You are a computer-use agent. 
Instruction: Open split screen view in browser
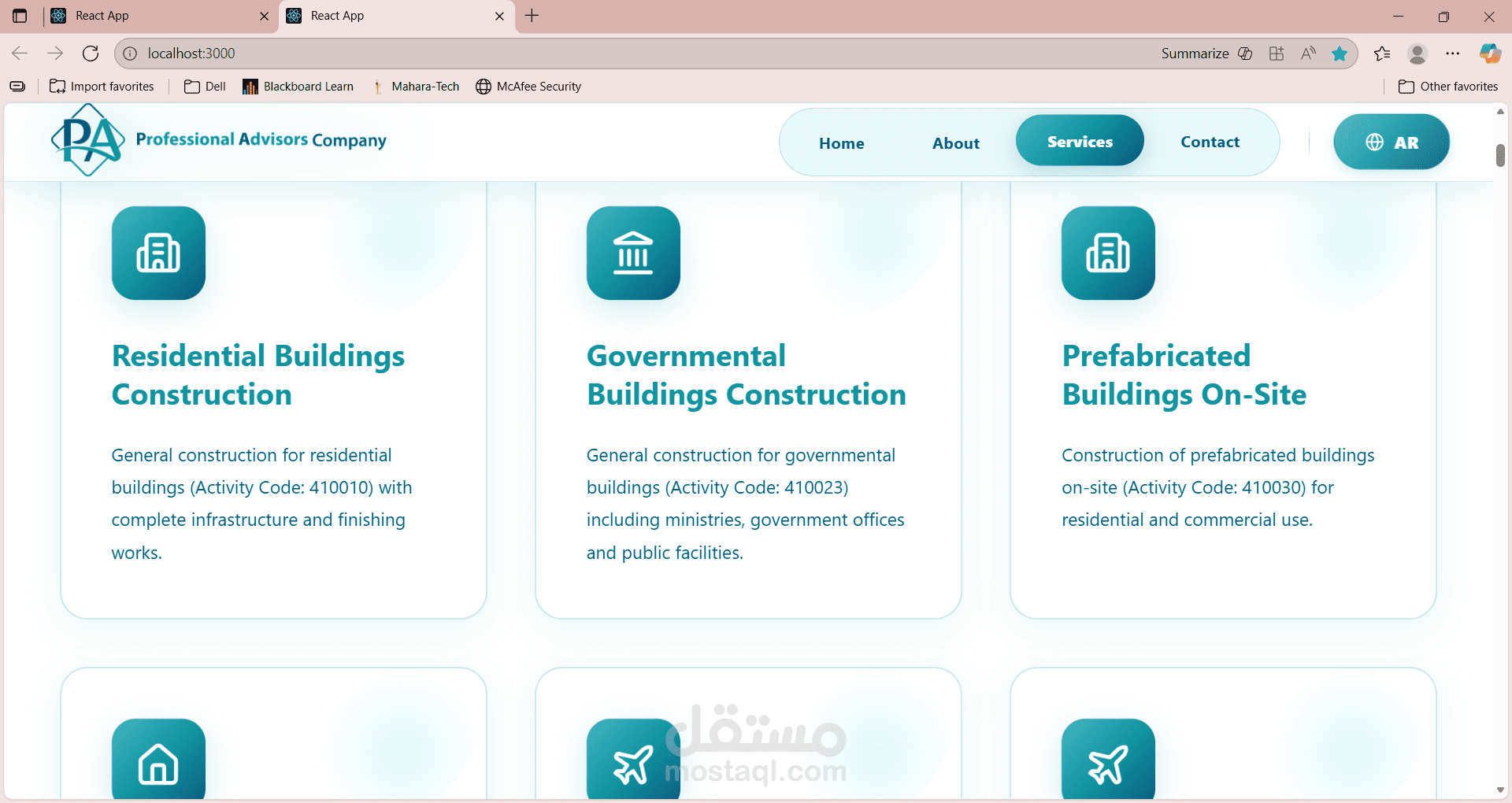(1277, 54)
